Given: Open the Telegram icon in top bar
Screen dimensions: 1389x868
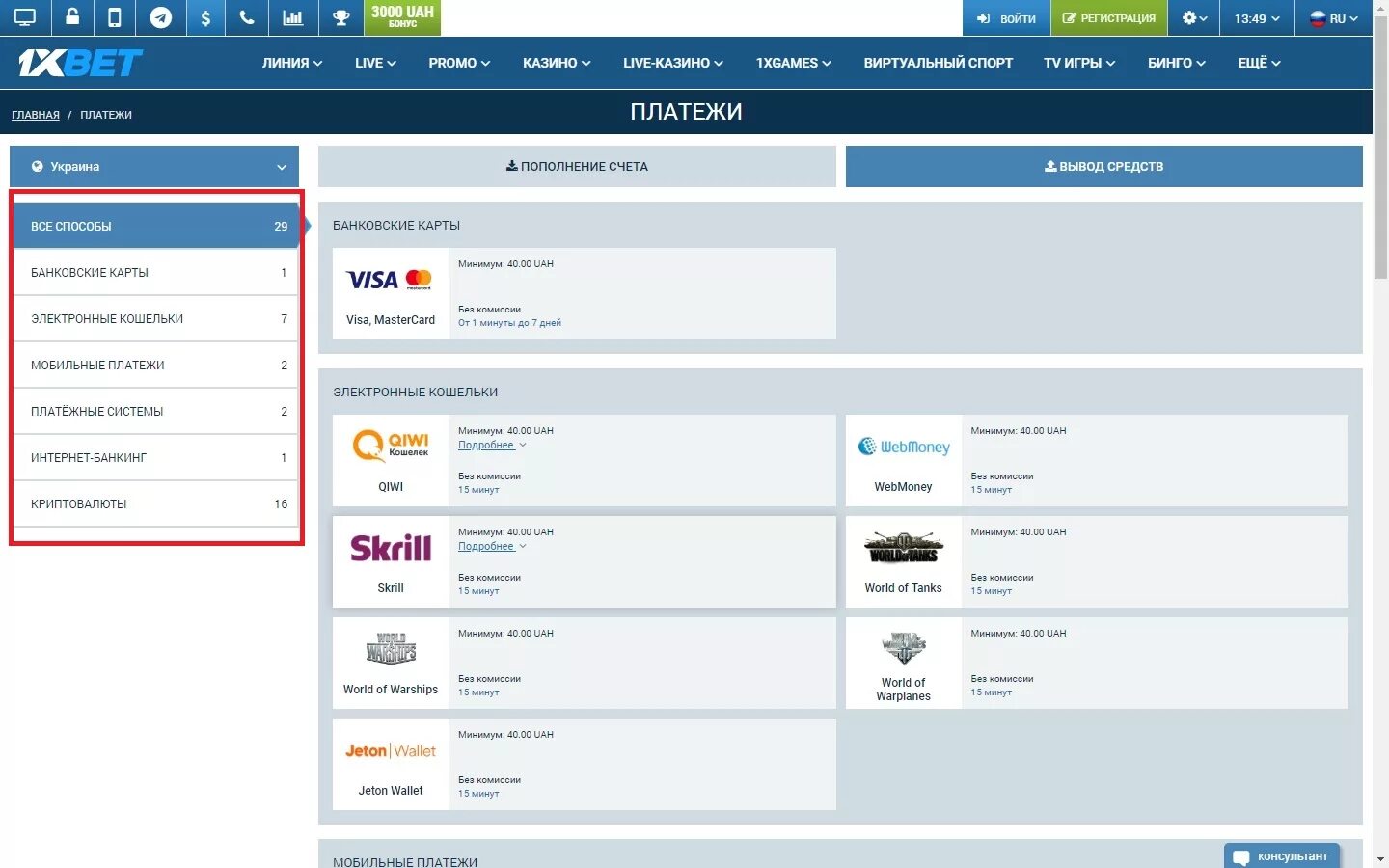Looking at the screenshot, I should (161, 17).
